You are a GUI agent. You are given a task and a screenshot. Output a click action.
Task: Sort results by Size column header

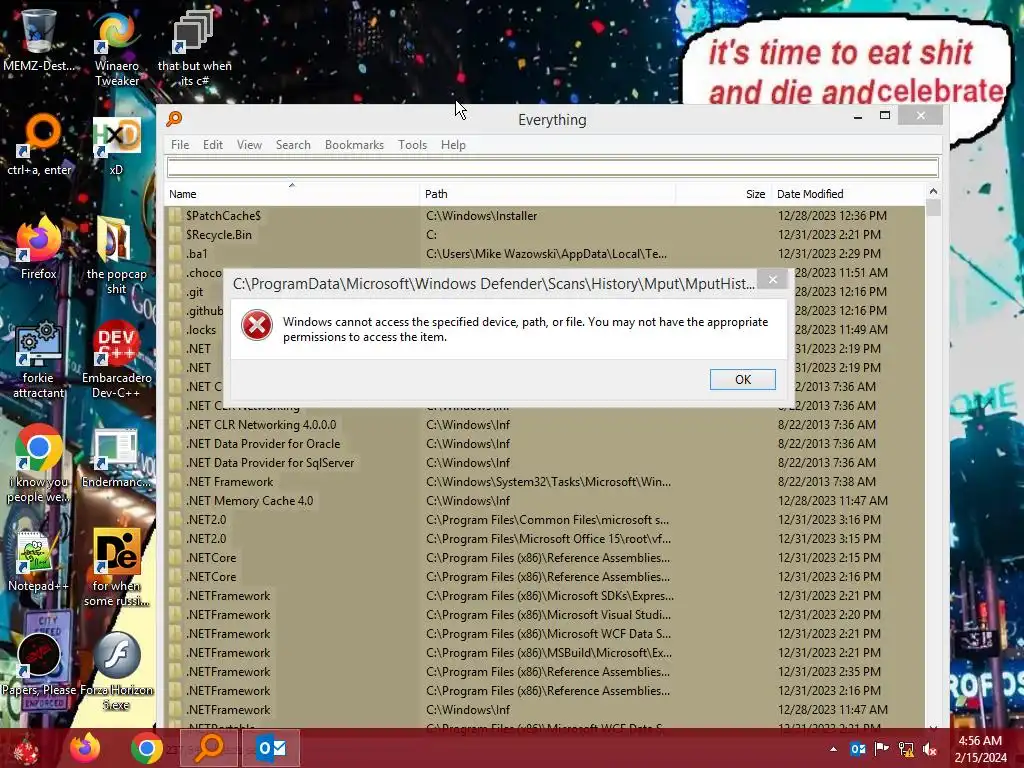tap(723, 194)
